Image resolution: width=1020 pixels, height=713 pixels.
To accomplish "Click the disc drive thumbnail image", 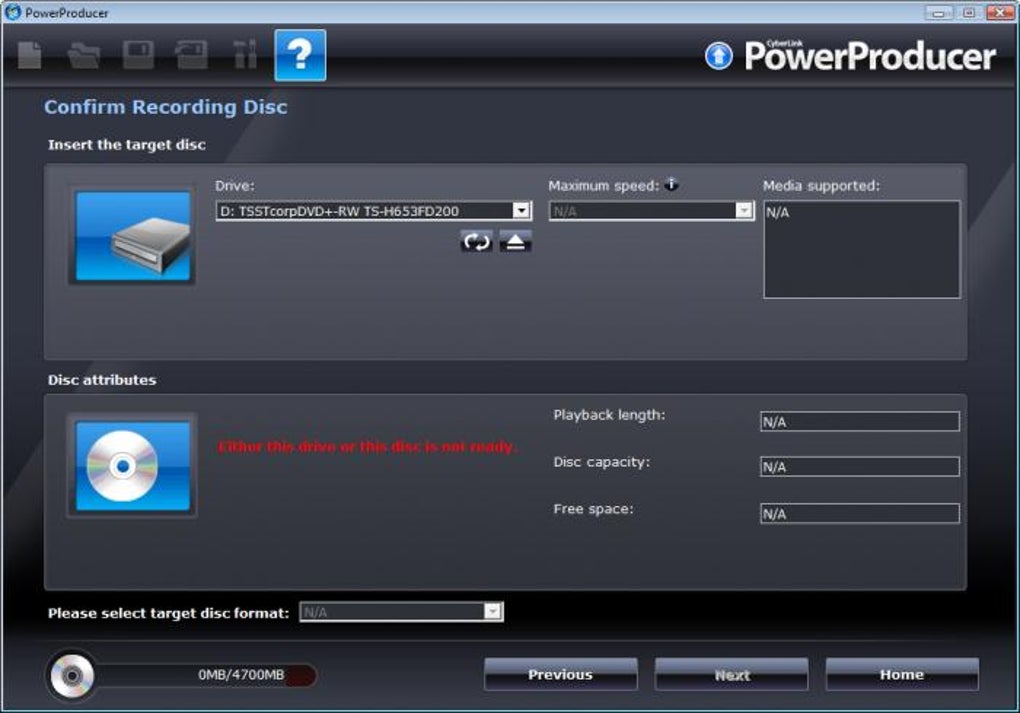I will click(133, 236).
